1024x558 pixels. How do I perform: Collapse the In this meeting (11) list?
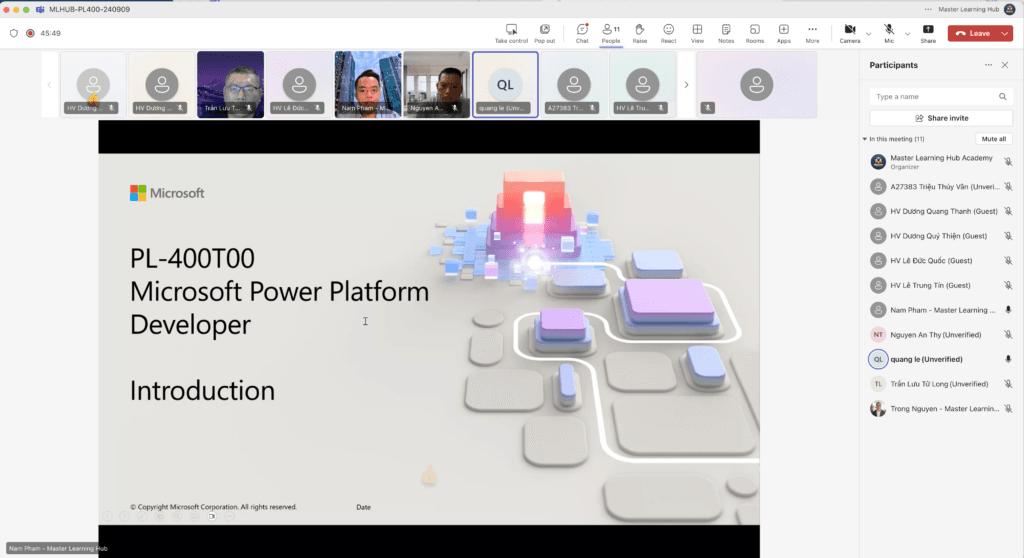[865, 139]
